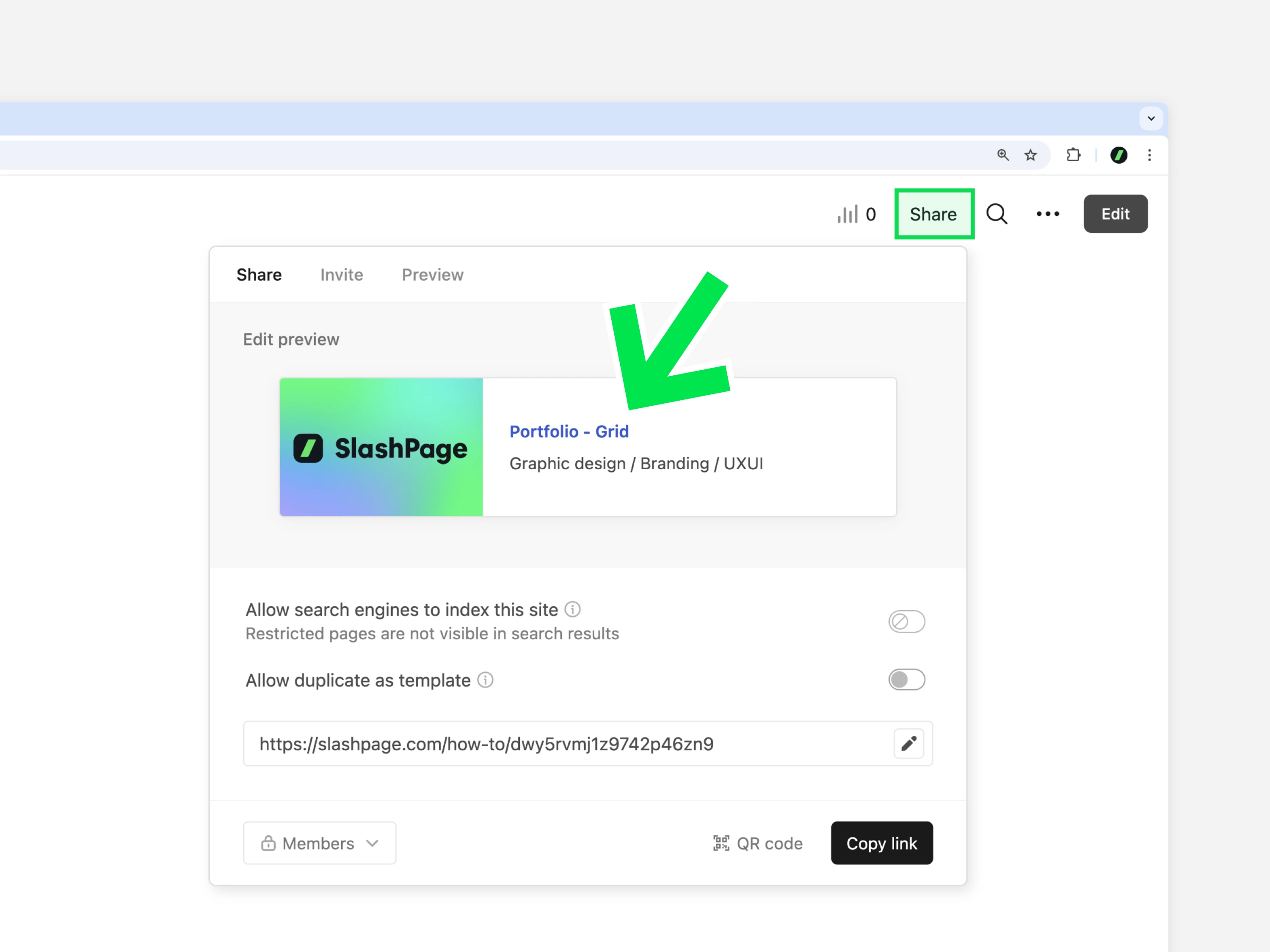Screen dimensions: 1270x952
Task: Open the Members access dropdown
Action: click(320, 843)
